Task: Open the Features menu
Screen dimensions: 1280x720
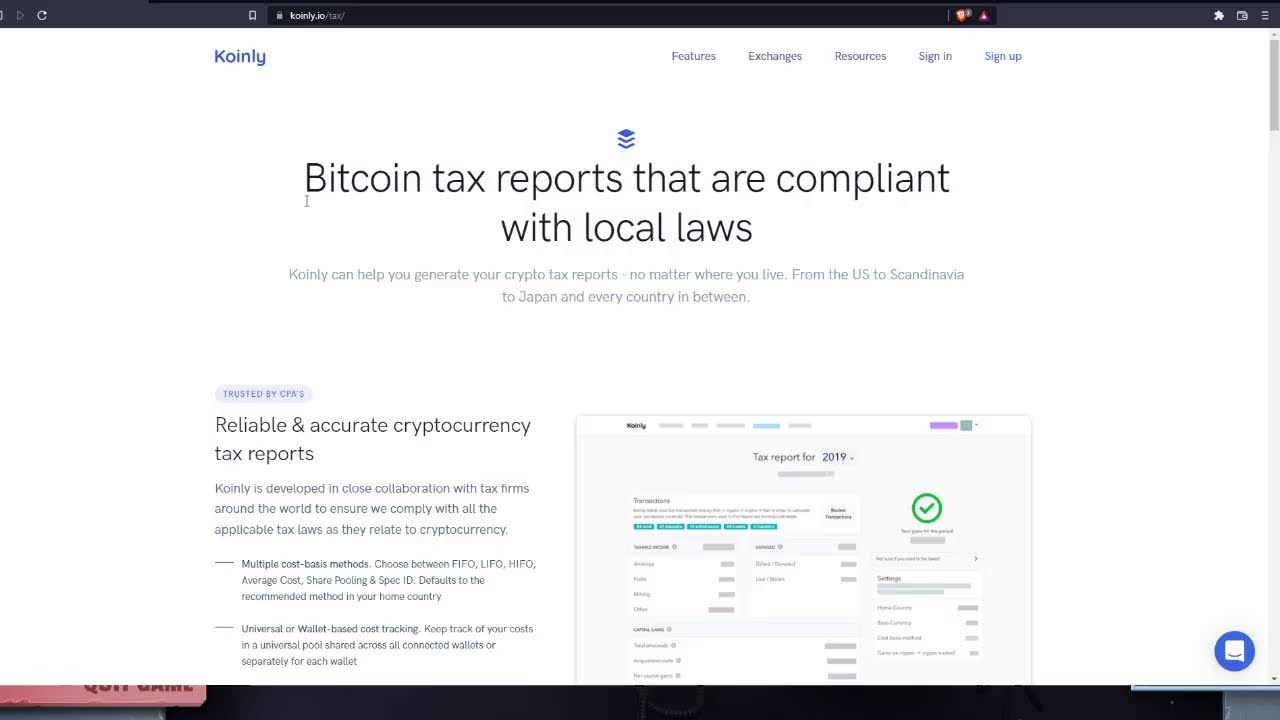Action: tap(693, 56)
